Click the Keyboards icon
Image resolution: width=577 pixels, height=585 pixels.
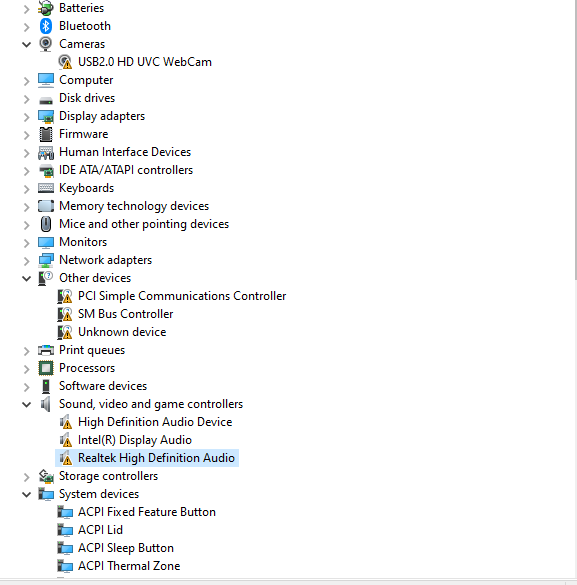(46, 188)
